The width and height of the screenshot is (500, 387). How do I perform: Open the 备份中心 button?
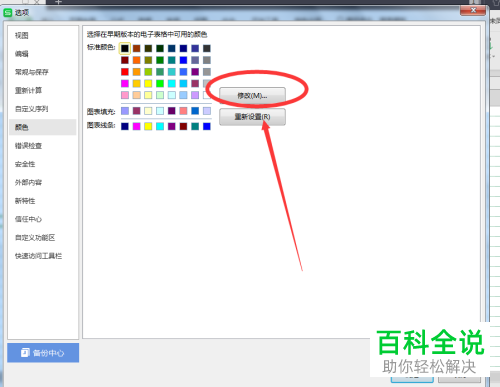[43, 353]
